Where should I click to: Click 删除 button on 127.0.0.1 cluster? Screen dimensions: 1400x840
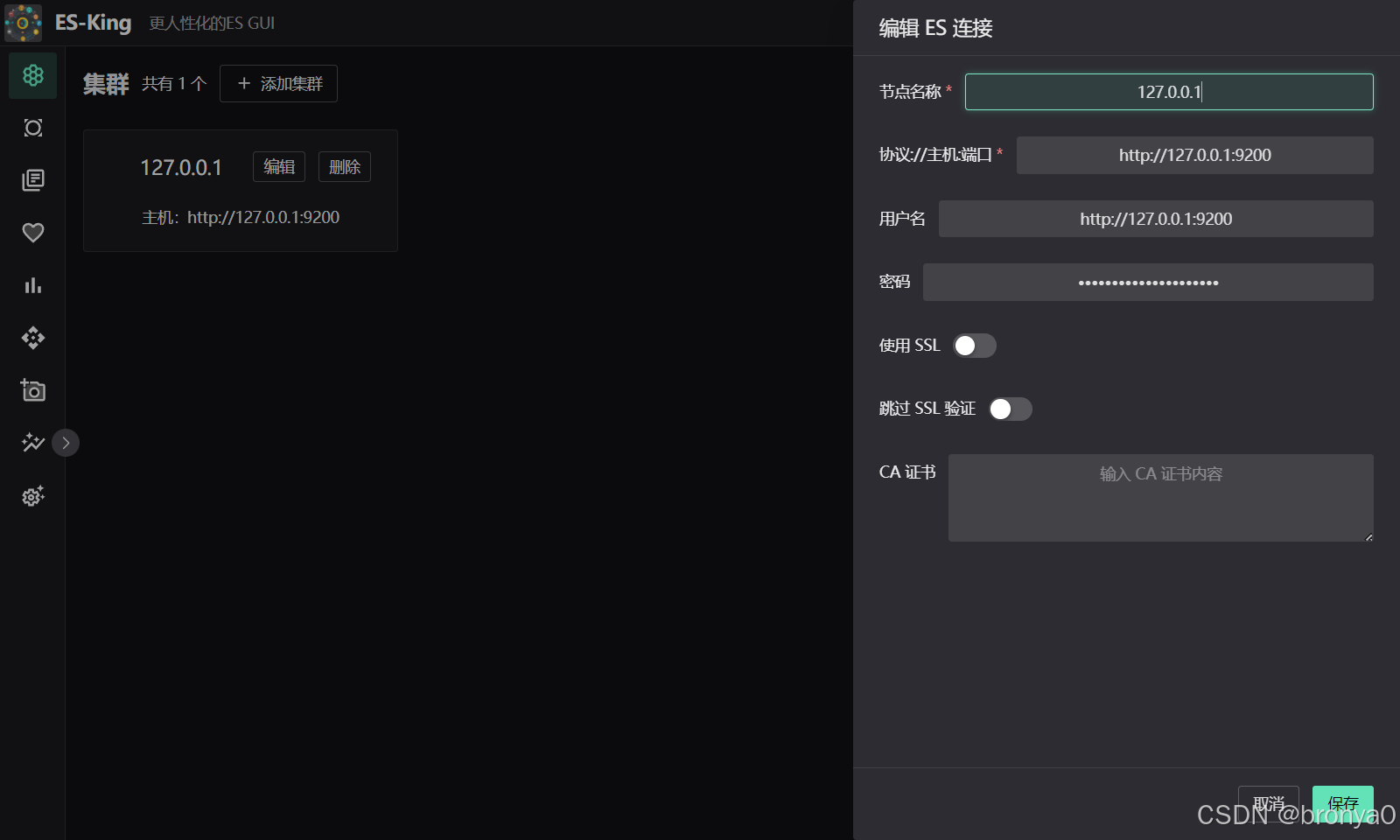pos(345,166)
